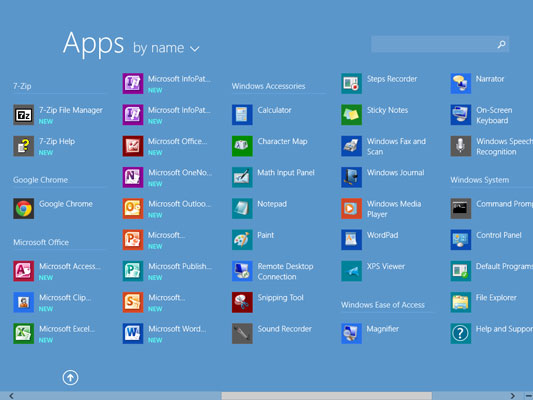Open Sticky Notes icon
The image size is (533, 400).
[x=351, y=115]
